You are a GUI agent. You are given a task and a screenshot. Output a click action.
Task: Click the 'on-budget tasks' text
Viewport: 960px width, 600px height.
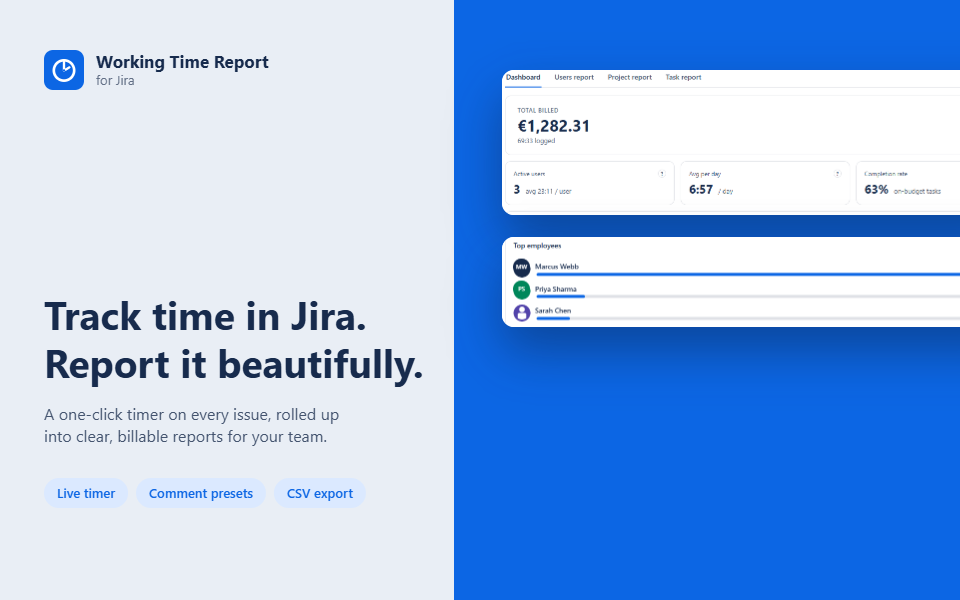[917, 192]
